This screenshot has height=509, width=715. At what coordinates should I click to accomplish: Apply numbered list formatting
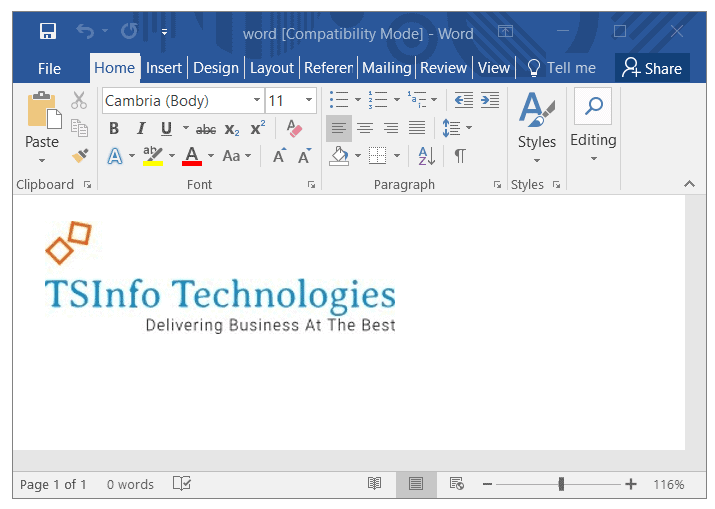pyautogui.click(x=378, y=100)
